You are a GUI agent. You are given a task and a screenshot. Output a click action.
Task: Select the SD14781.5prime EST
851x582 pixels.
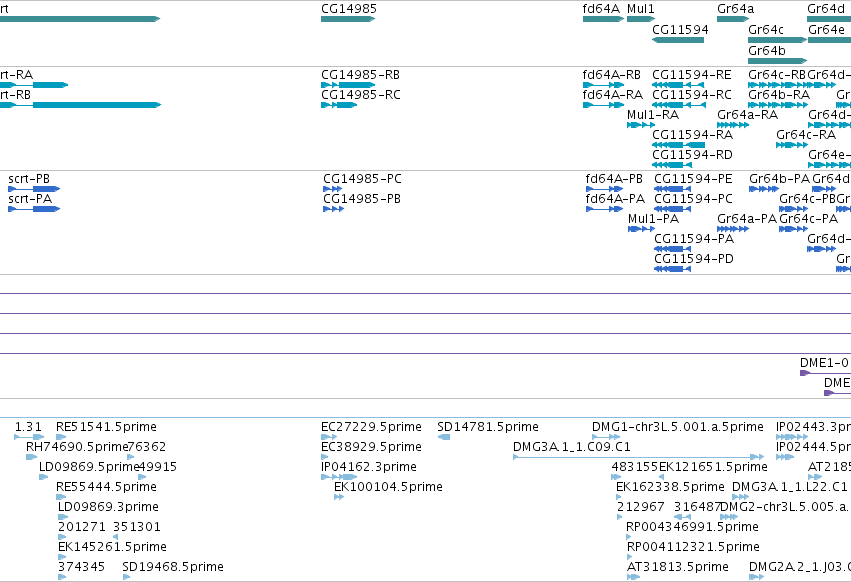[x=443, y=437]
